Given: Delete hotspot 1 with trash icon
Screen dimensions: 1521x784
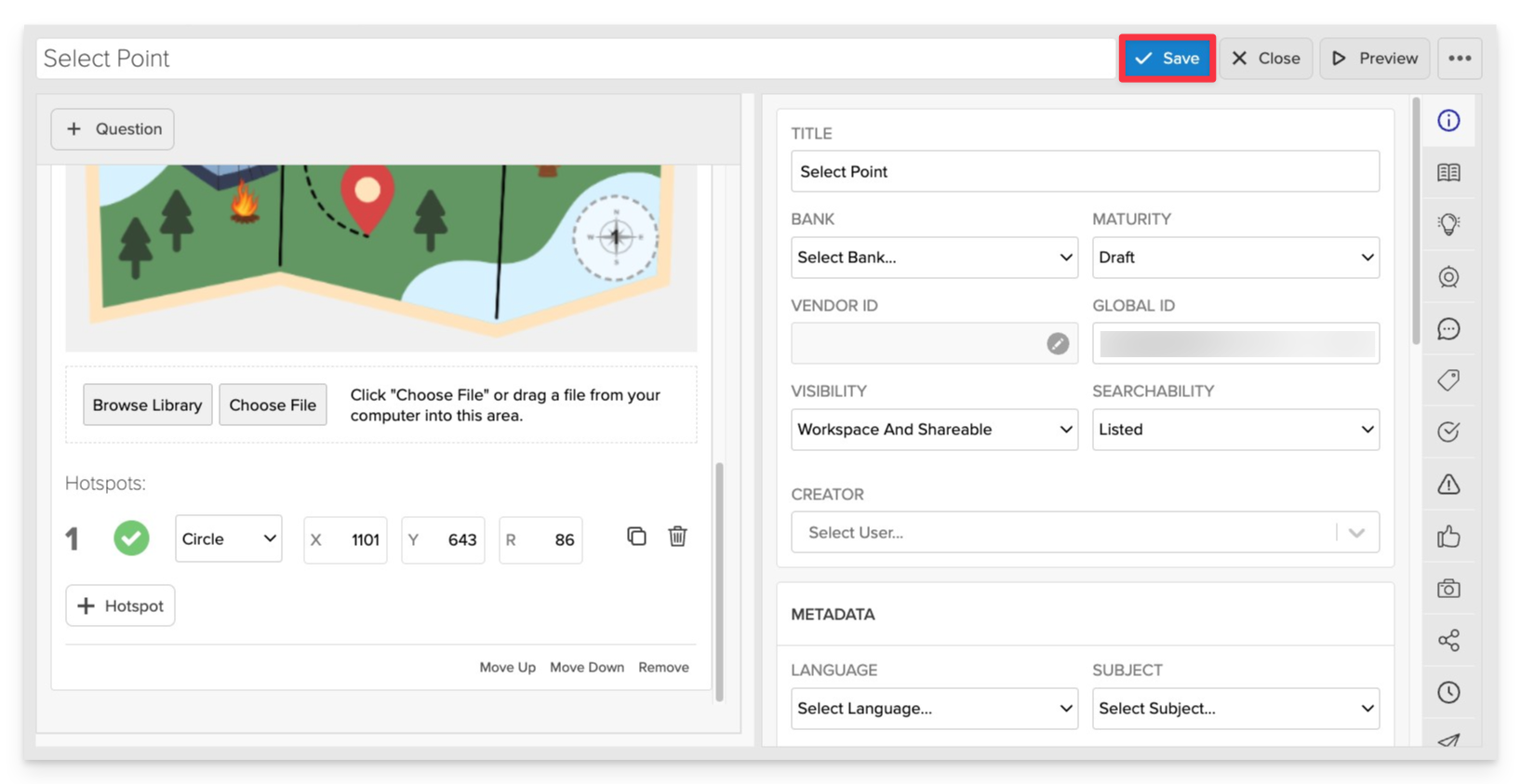Looking at the screenshot, I should [x=677, y=537].
